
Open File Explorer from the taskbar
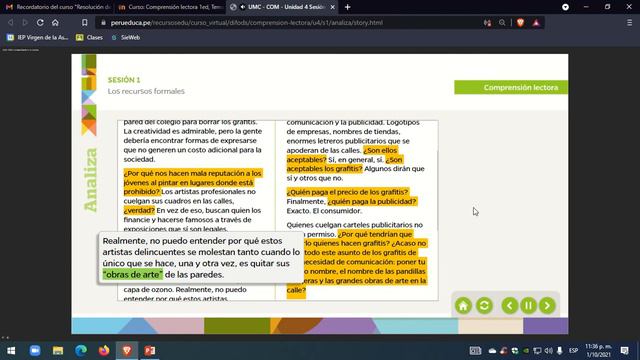(58, 351)
